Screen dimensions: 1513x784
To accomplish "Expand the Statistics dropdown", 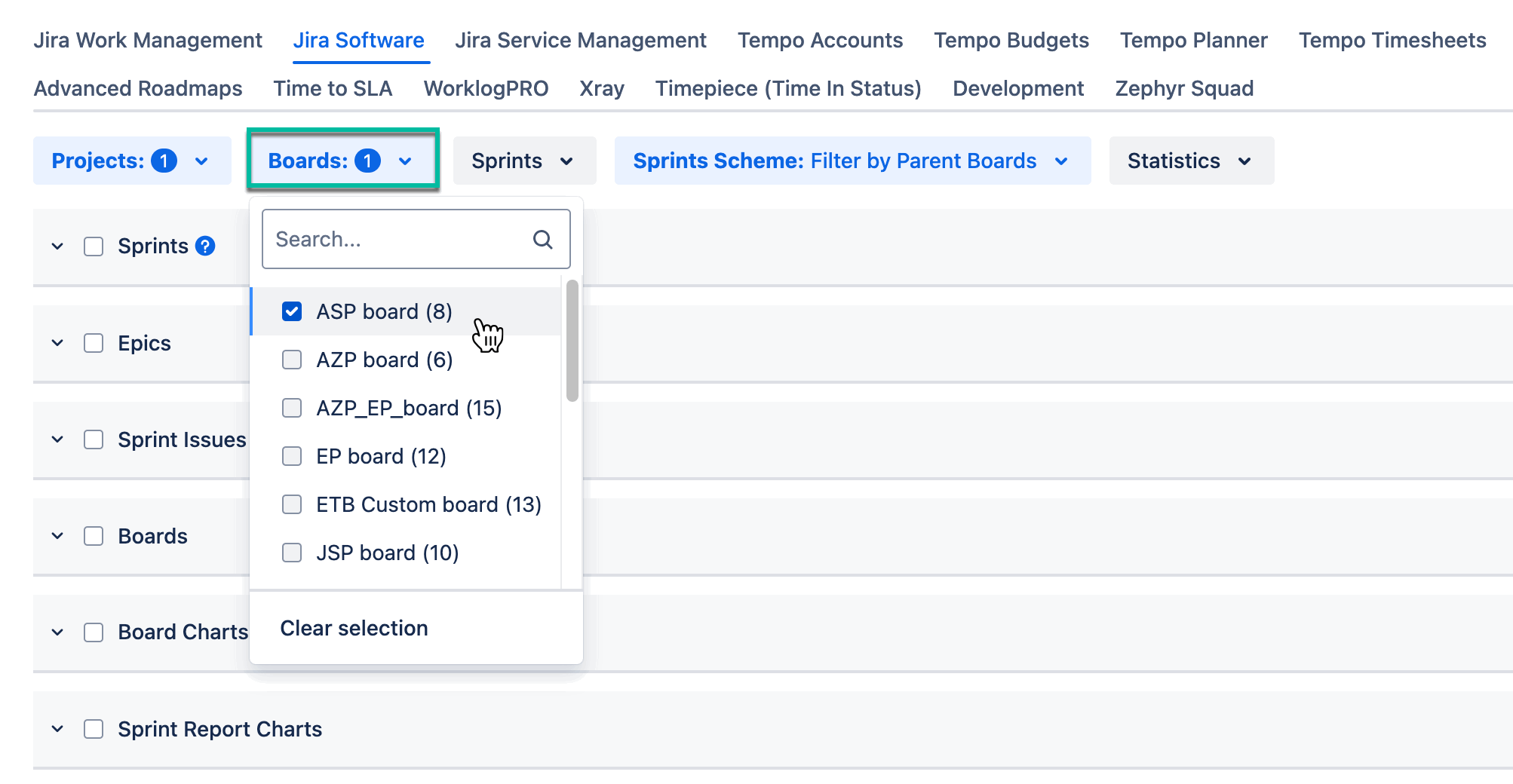I will [1190, 161].
